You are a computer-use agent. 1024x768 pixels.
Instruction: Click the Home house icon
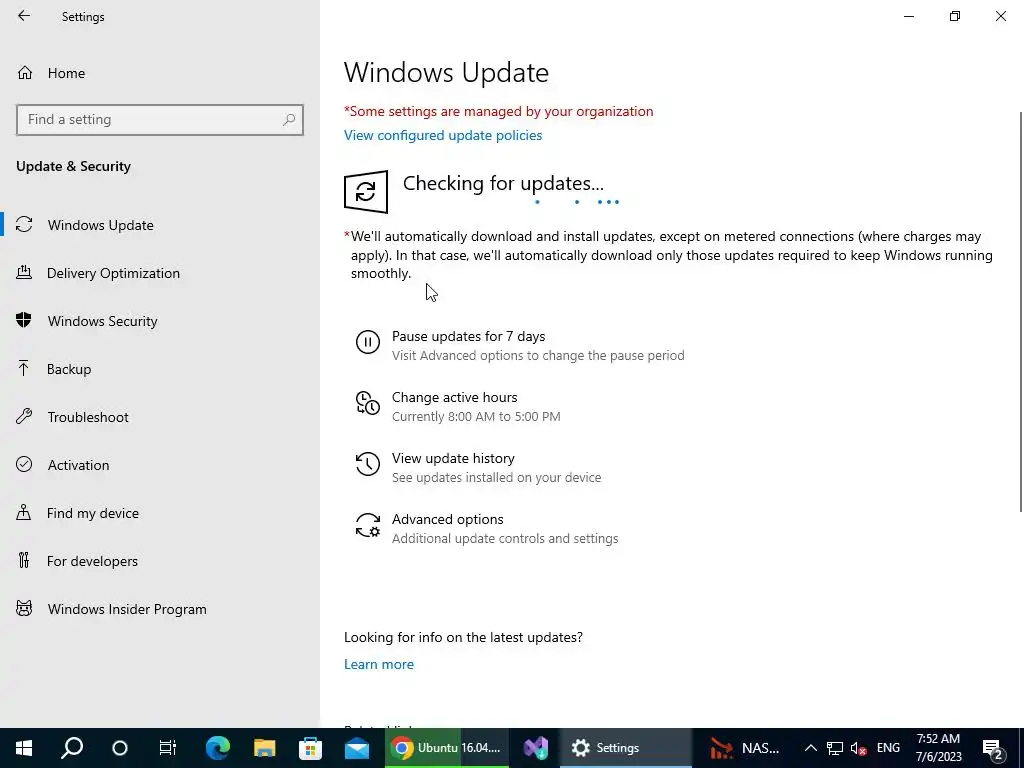tap(25, 72)
